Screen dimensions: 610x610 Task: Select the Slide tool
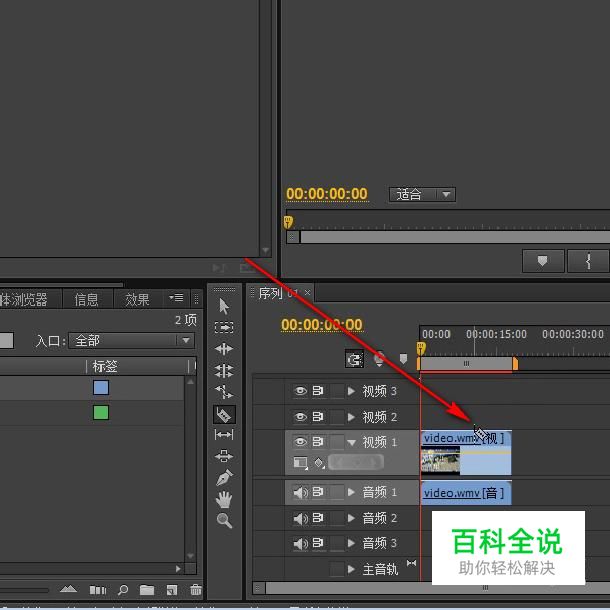tap(224, 456)
